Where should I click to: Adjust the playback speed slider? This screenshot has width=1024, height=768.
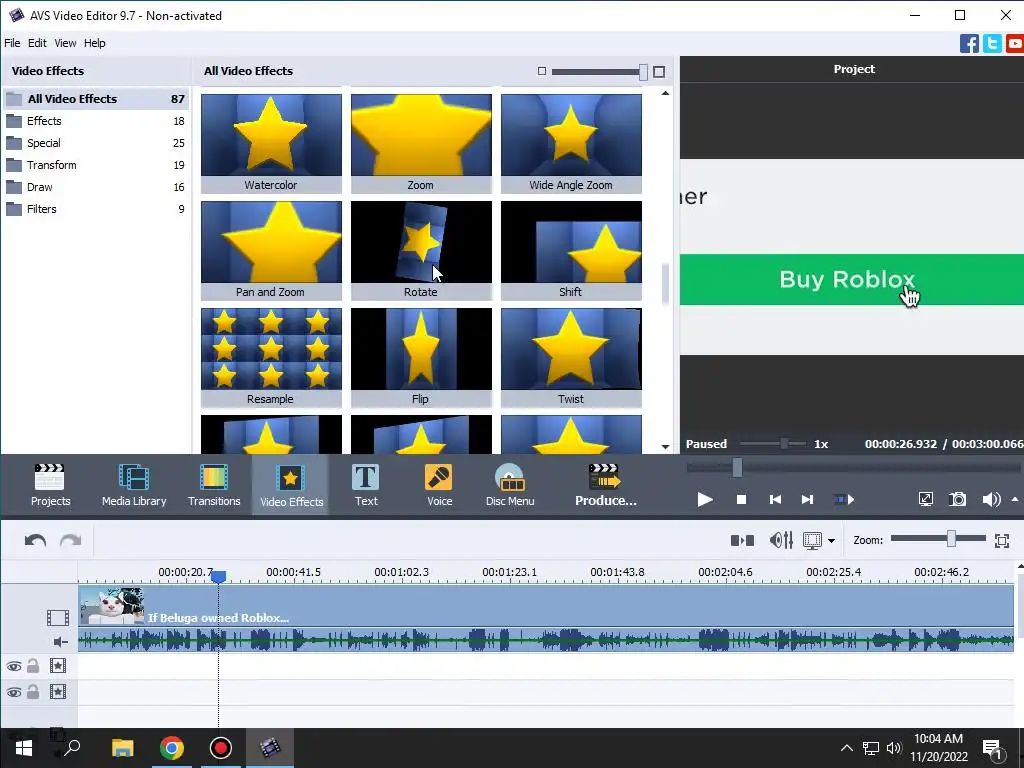point(784,444)
